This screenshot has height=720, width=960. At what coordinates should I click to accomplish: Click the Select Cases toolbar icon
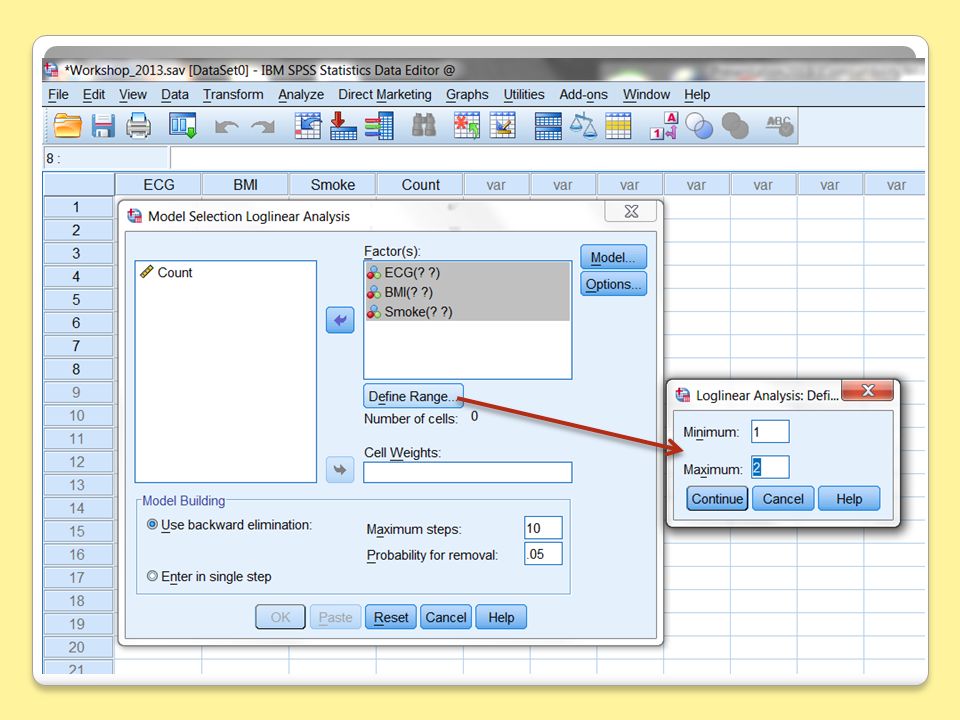(618, 126)
